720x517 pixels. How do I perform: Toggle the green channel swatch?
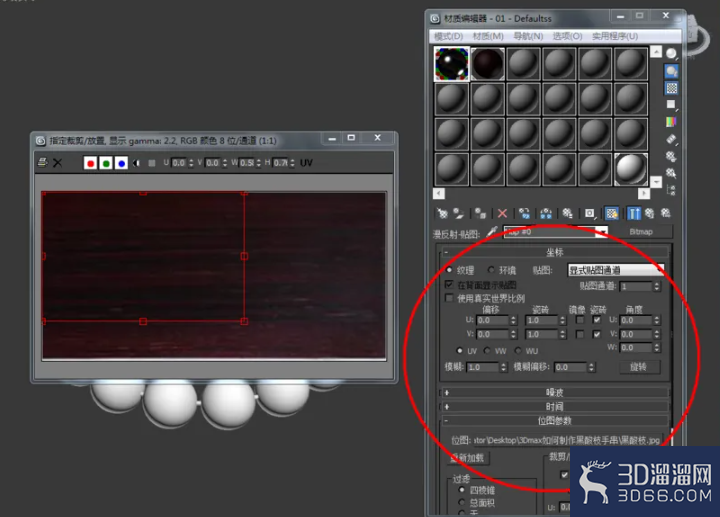[106, 163]
